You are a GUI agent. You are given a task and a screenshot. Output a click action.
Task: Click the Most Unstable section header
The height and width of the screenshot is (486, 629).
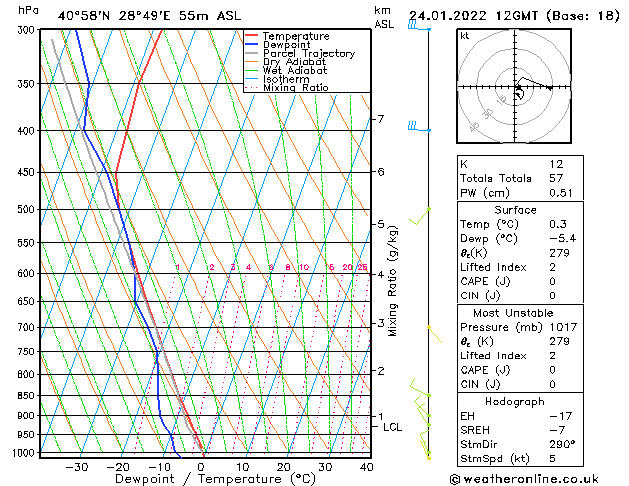(x=515, y=312)
